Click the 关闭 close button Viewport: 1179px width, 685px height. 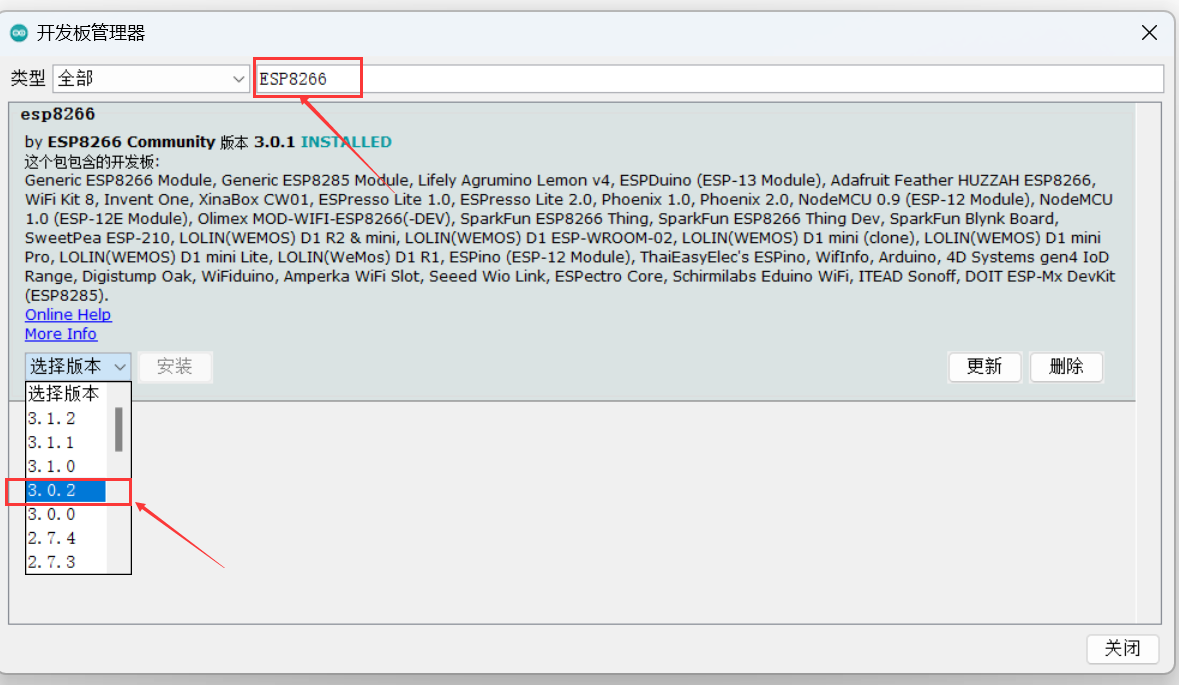[1122, 648]
